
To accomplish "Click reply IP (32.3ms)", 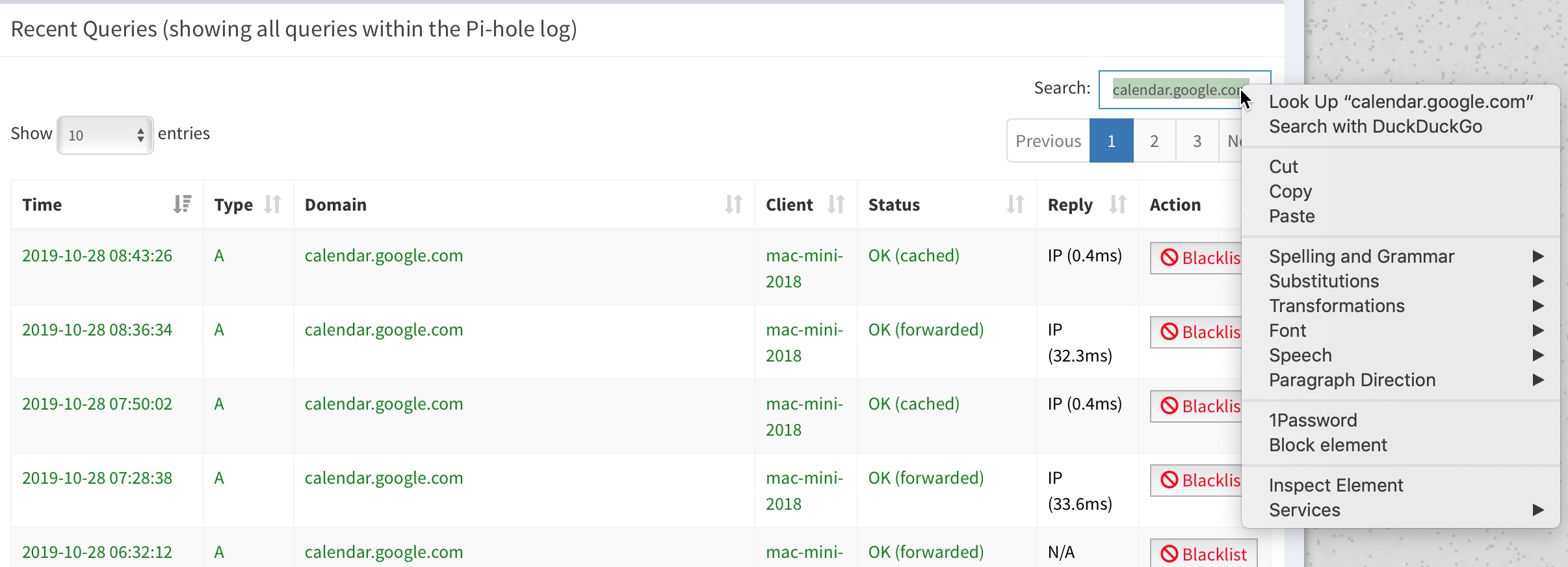I will point(1080,343).
